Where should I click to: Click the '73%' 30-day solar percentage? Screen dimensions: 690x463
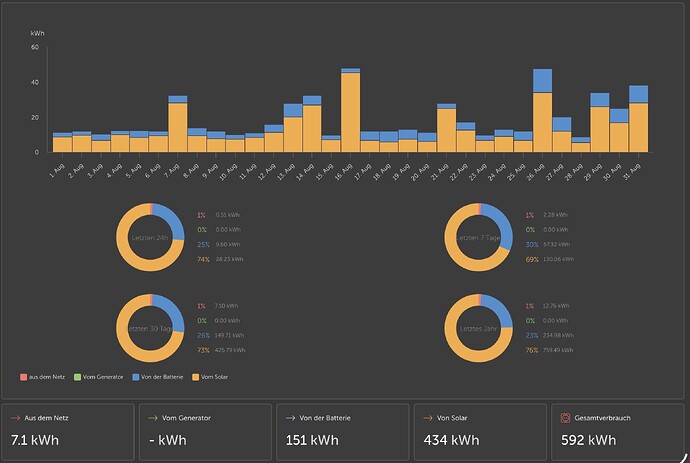203,351
